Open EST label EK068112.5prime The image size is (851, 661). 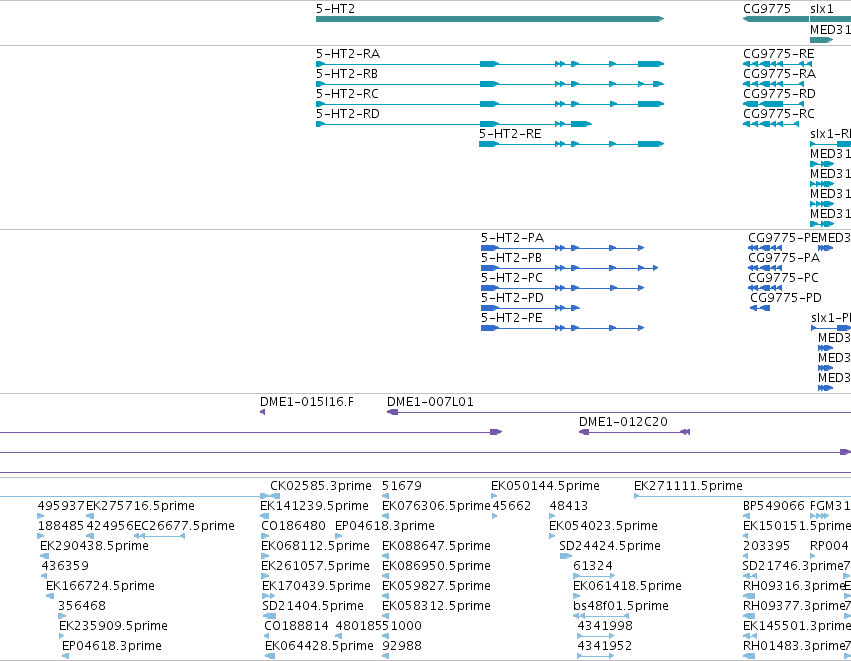(315, 546)
